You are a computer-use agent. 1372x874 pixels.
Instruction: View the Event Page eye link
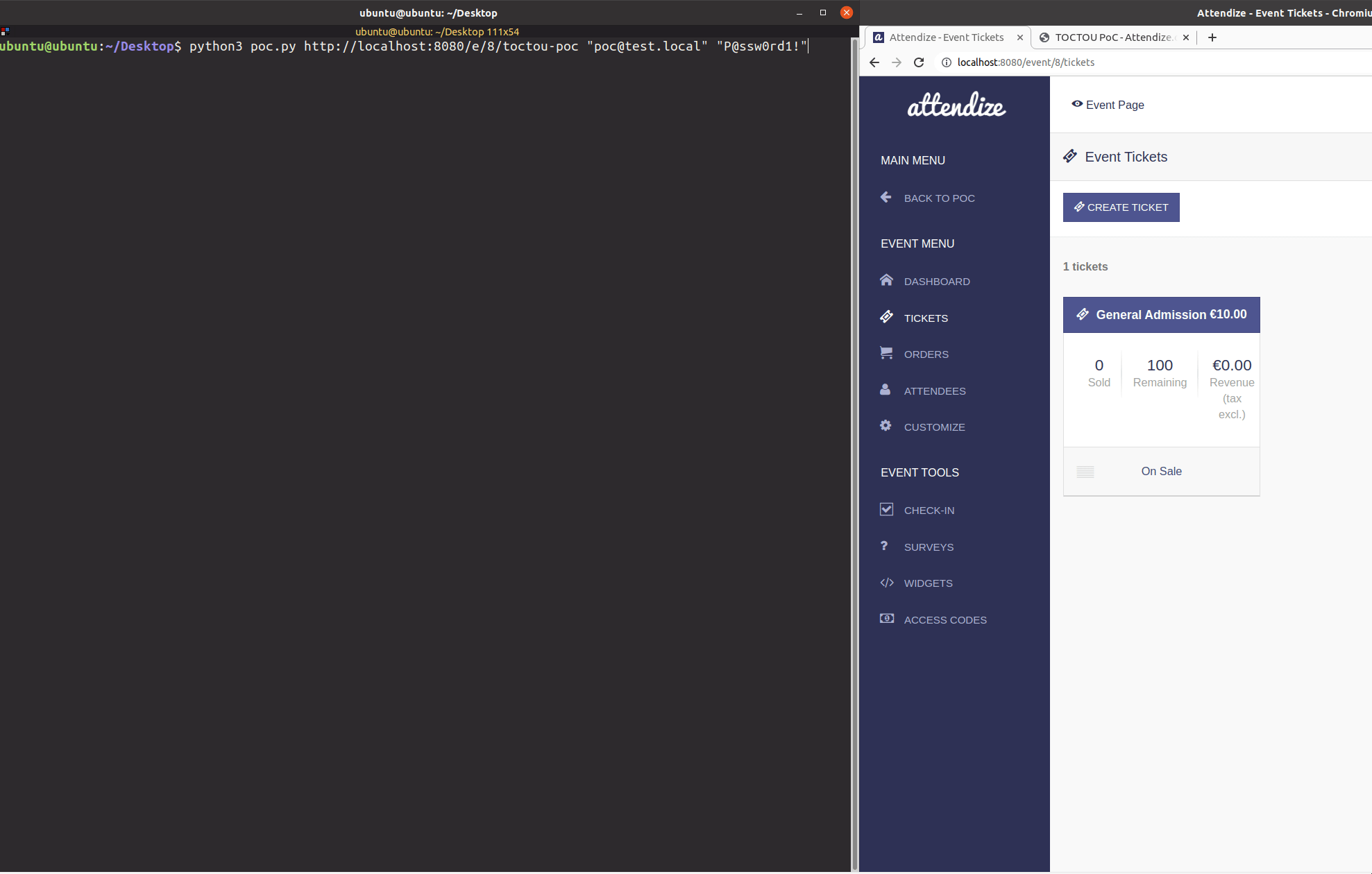tap(1108, 105)
